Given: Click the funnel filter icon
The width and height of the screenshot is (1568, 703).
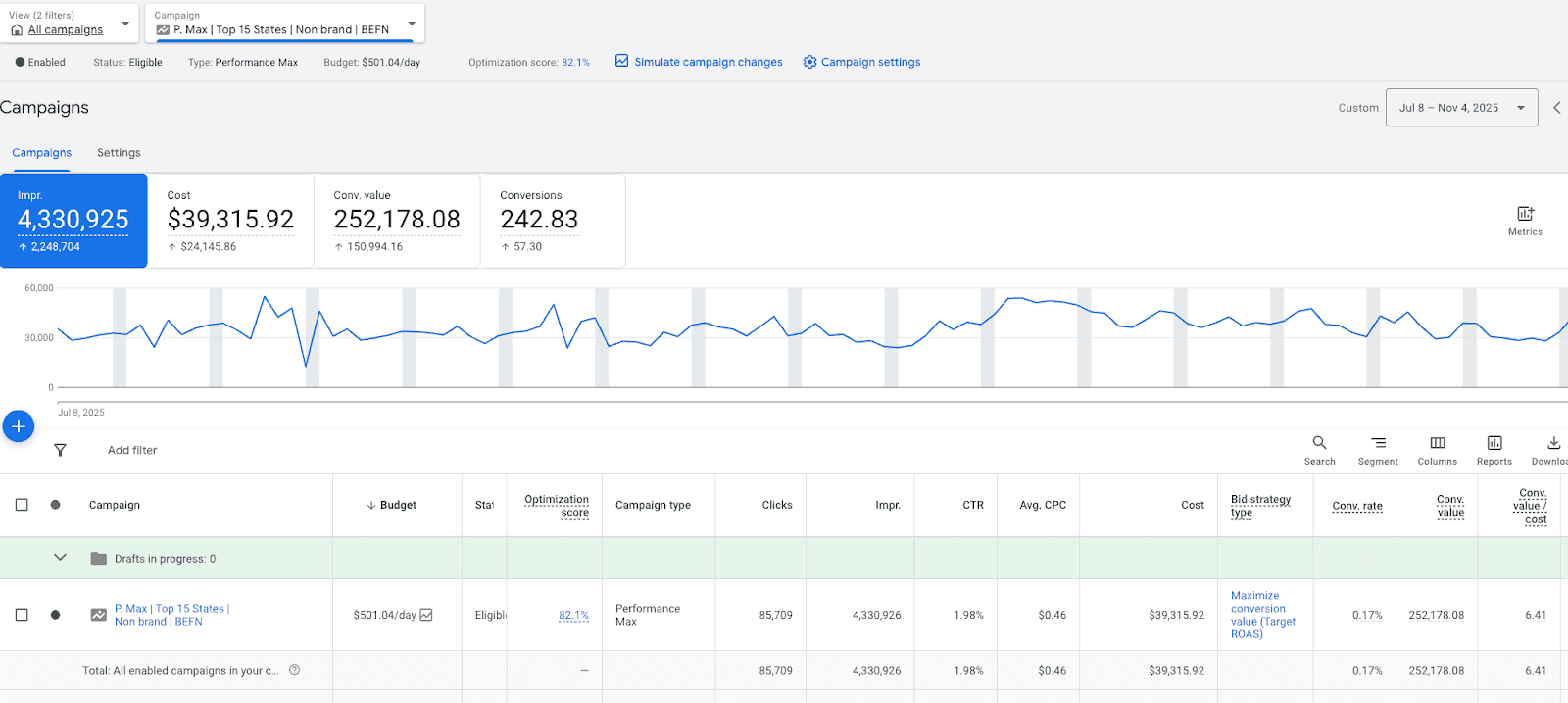Looking at the screenshot, I should coord(60,450).
